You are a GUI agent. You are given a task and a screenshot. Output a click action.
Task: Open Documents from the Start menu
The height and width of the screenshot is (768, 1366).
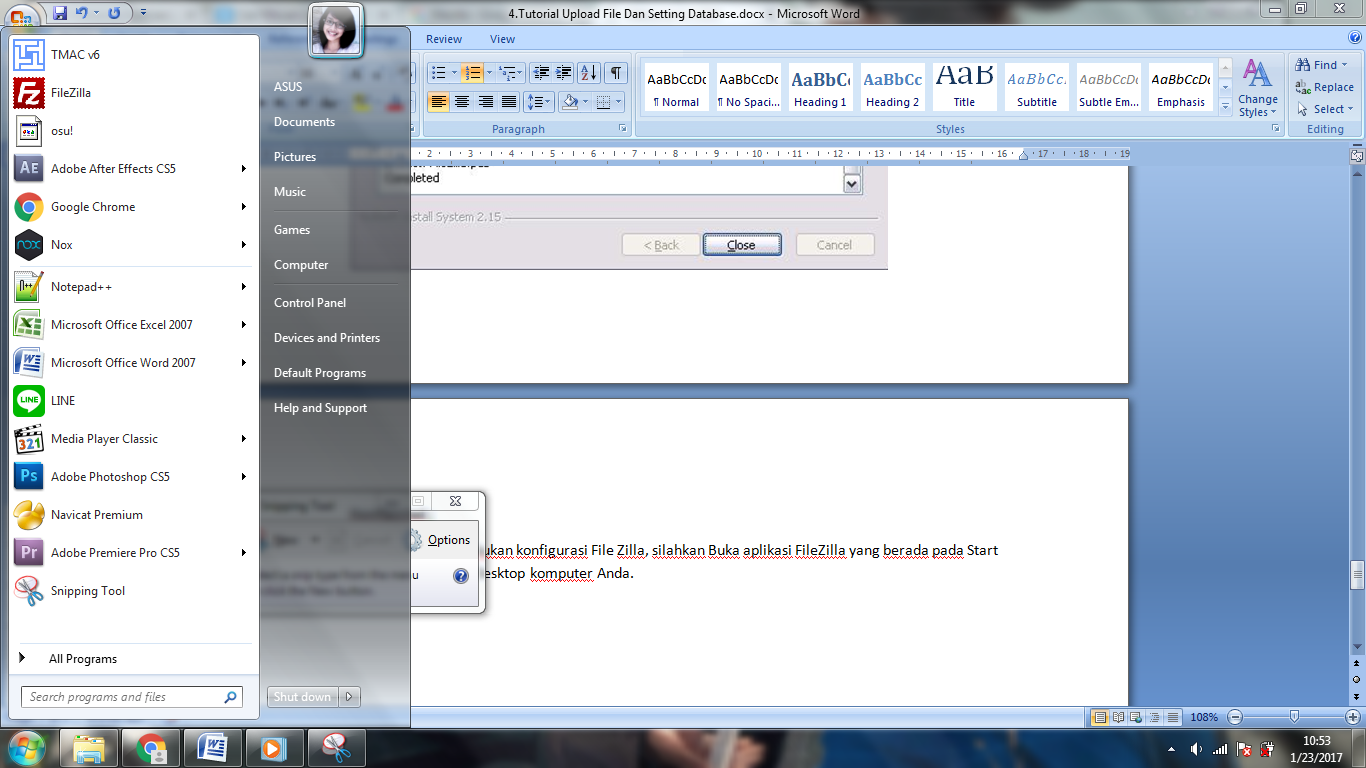tap(304, 122)
